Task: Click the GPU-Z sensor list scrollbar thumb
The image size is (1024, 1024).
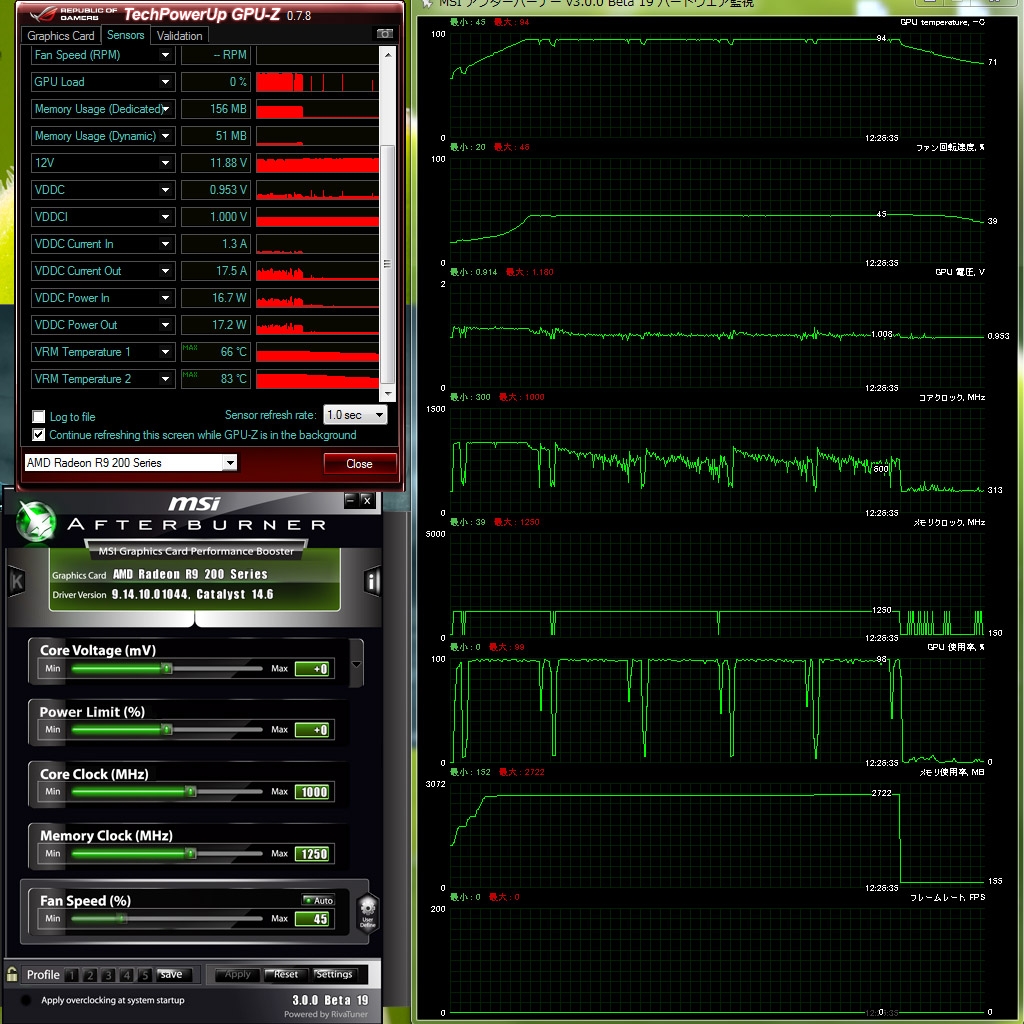Action: point(388,264)
